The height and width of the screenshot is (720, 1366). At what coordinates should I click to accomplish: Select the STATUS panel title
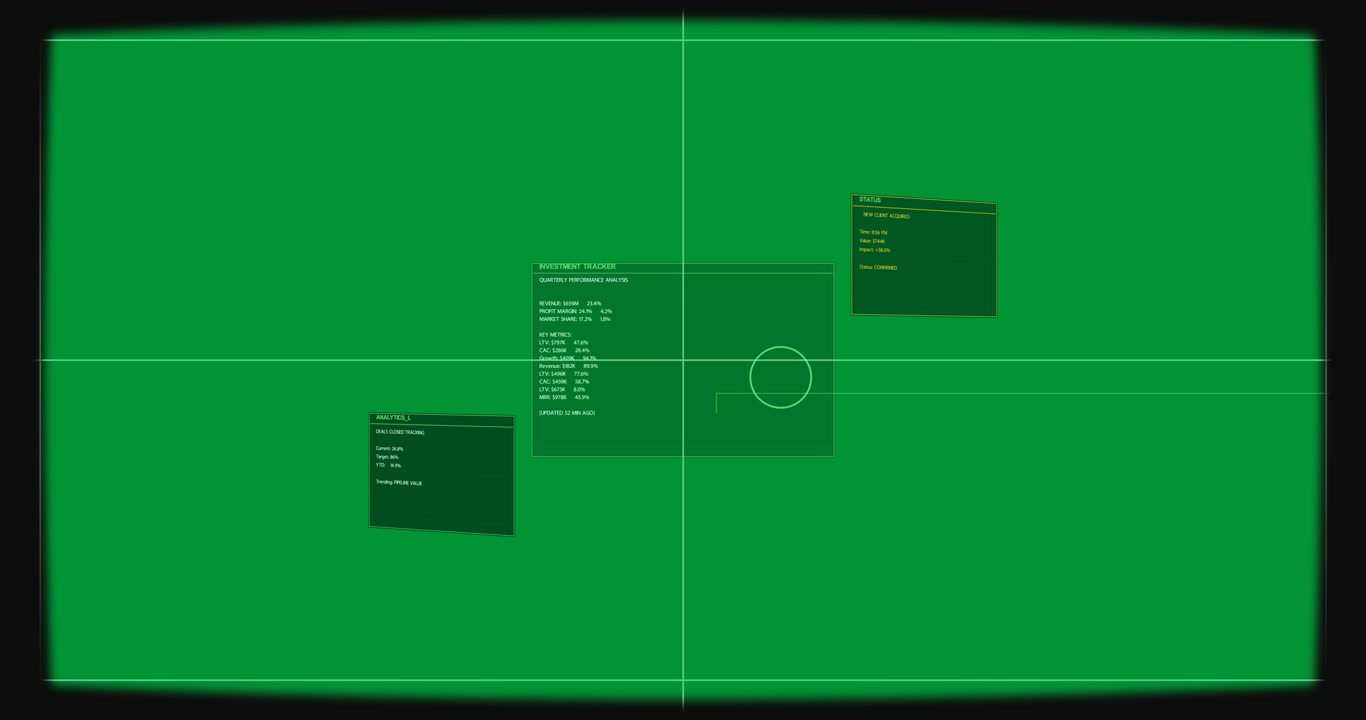pyautogui.click(x=870, y=200)
